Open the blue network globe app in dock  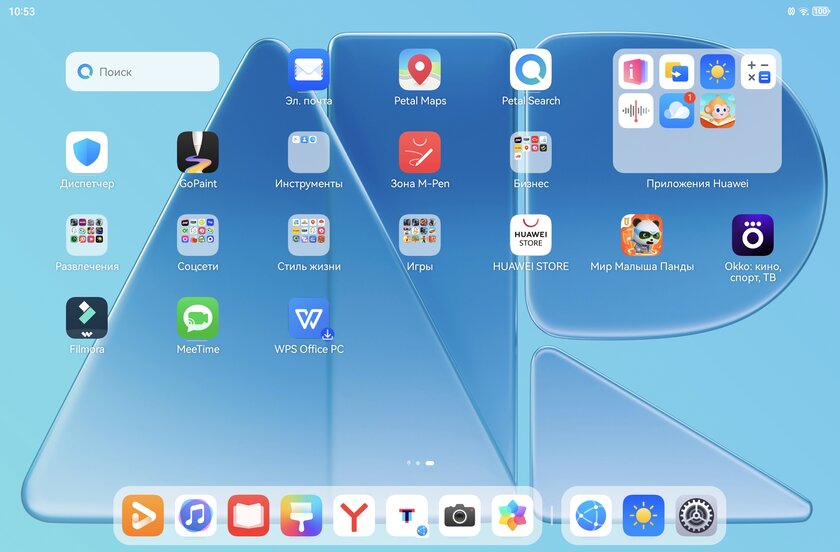tap(590, 516)
